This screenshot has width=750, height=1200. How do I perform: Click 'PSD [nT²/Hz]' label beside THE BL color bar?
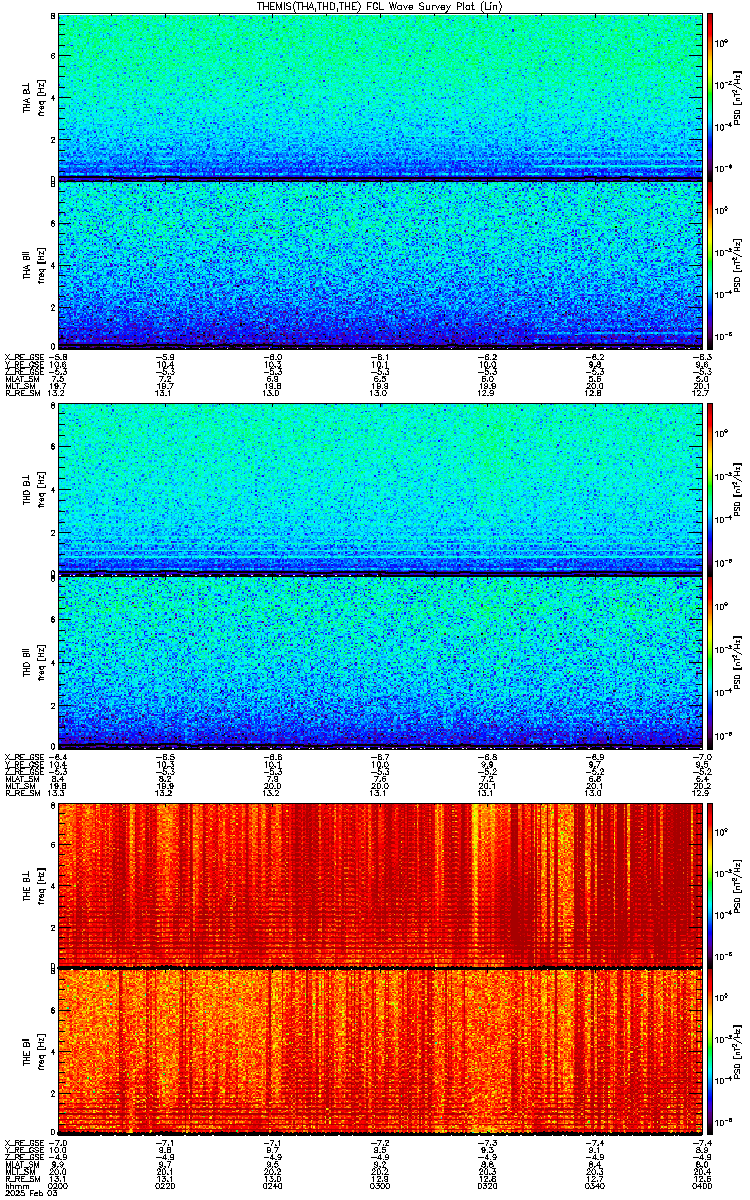coord(737,885)
